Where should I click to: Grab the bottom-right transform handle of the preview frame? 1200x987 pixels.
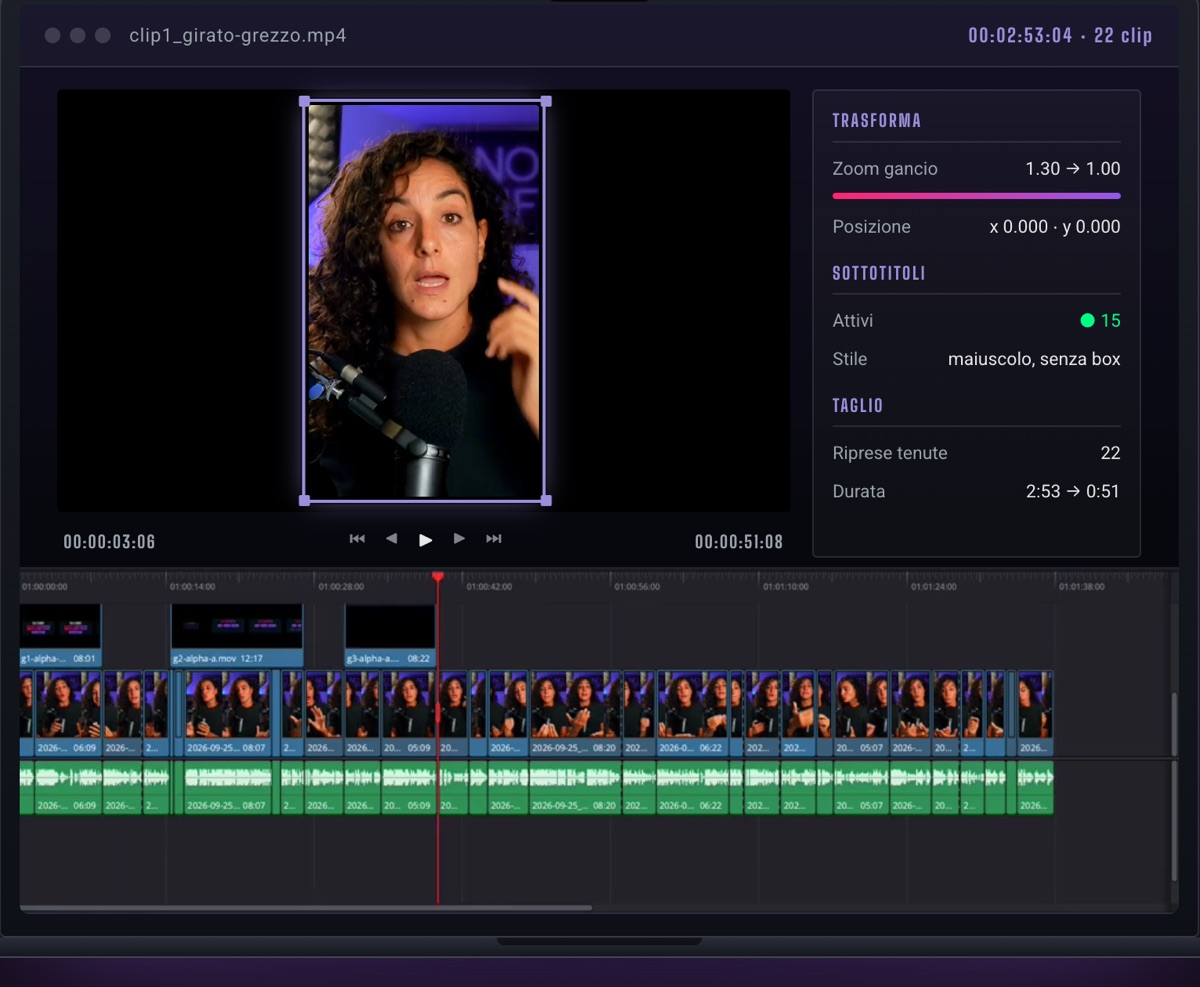point(546,500)
